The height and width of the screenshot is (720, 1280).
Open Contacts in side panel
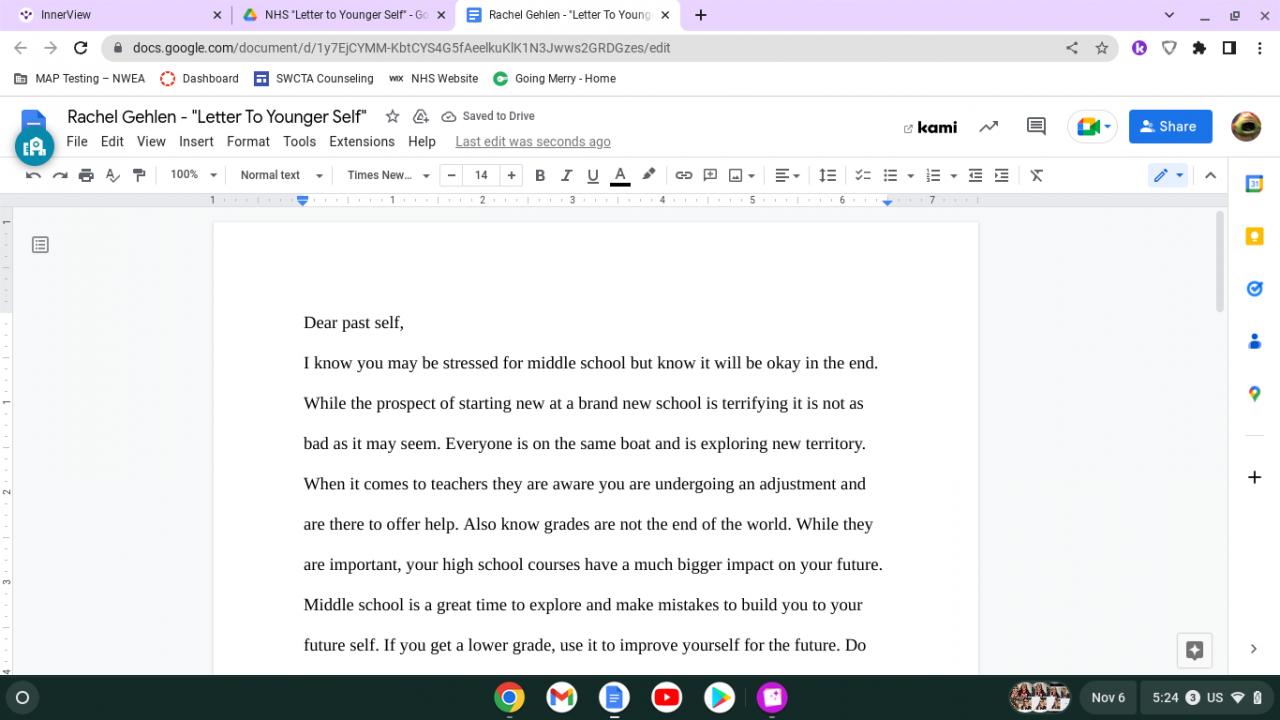(1254, 342)
